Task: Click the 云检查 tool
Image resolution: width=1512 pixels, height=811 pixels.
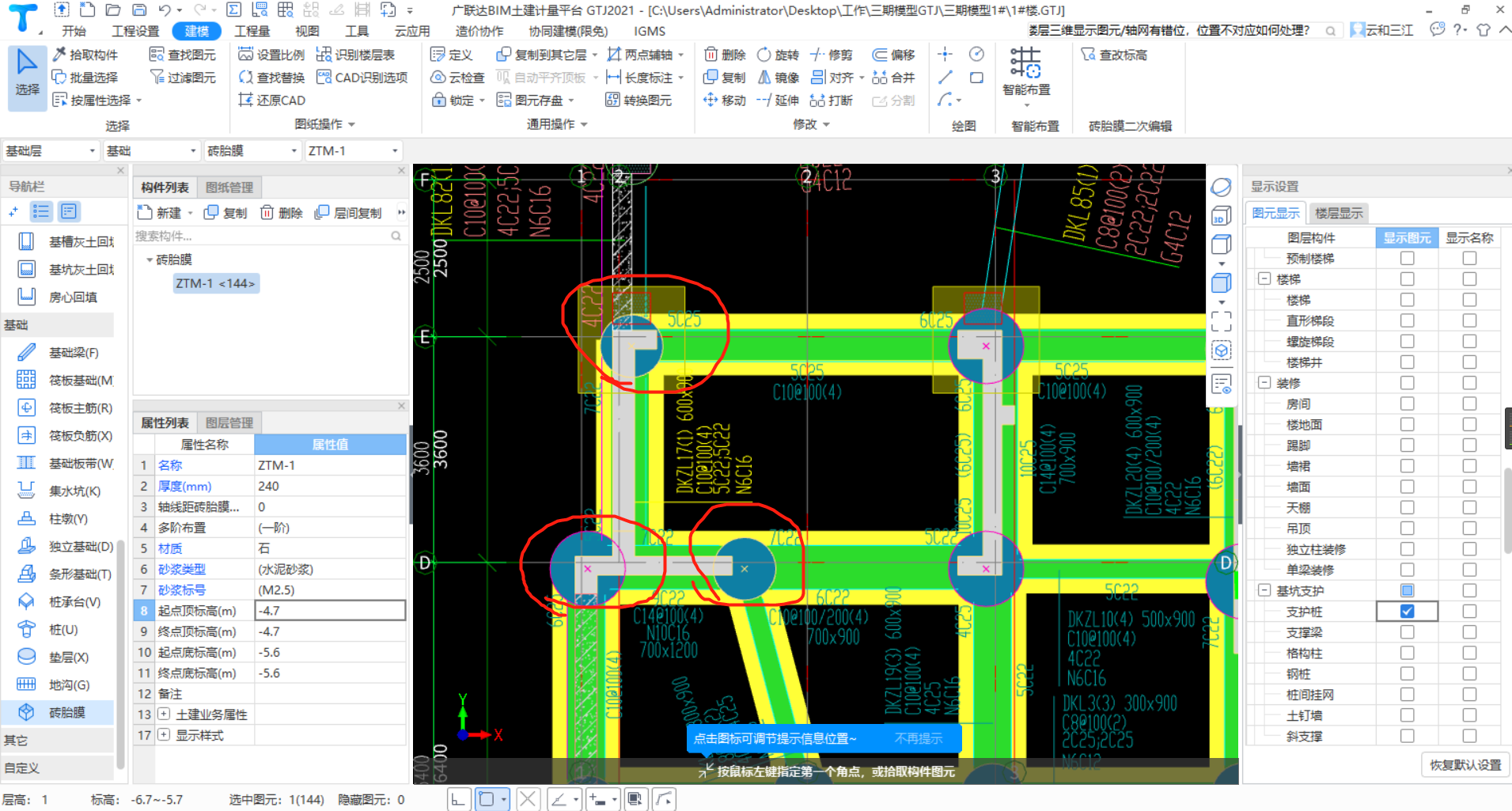Action: coord(457,78)
